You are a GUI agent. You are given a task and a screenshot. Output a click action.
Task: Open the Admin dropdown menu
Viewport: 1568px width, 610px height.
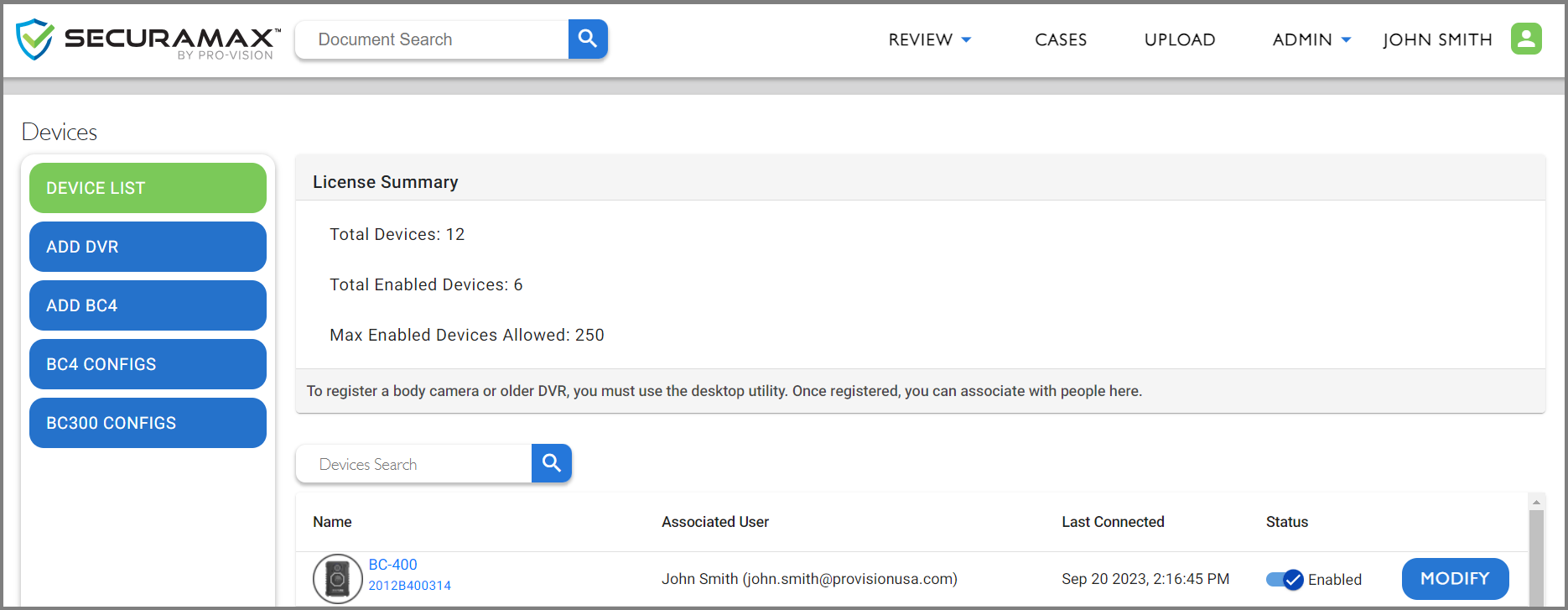tap(1311, 39)
